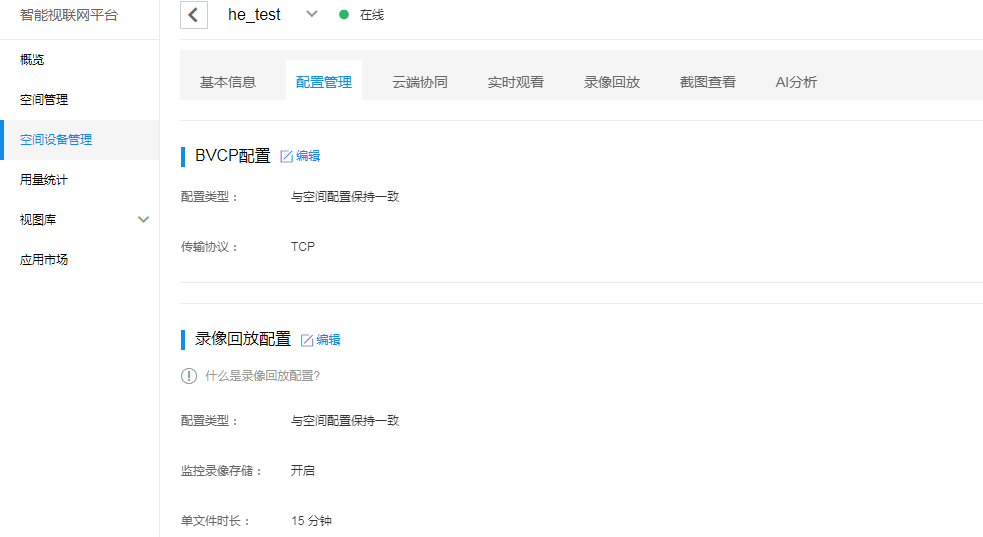983x537 pixels.
Task: Click the BVCP配置 section heading
Action: 233,155
